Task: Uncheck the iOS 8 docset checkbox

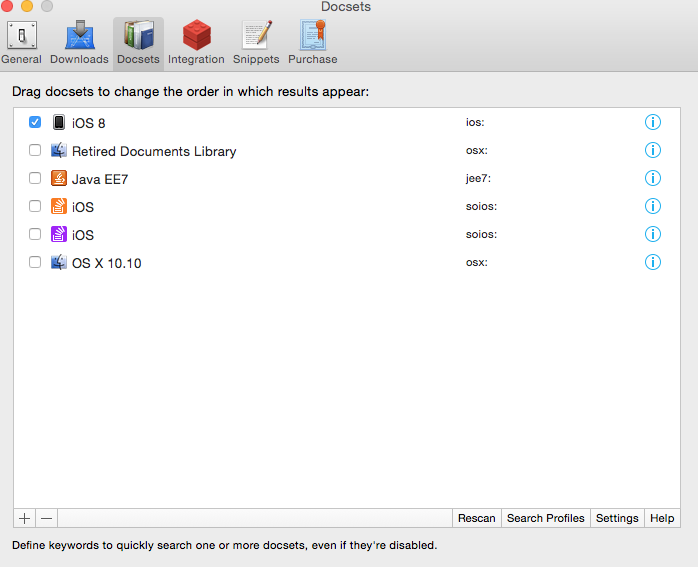Action: (x=35, y=122)
